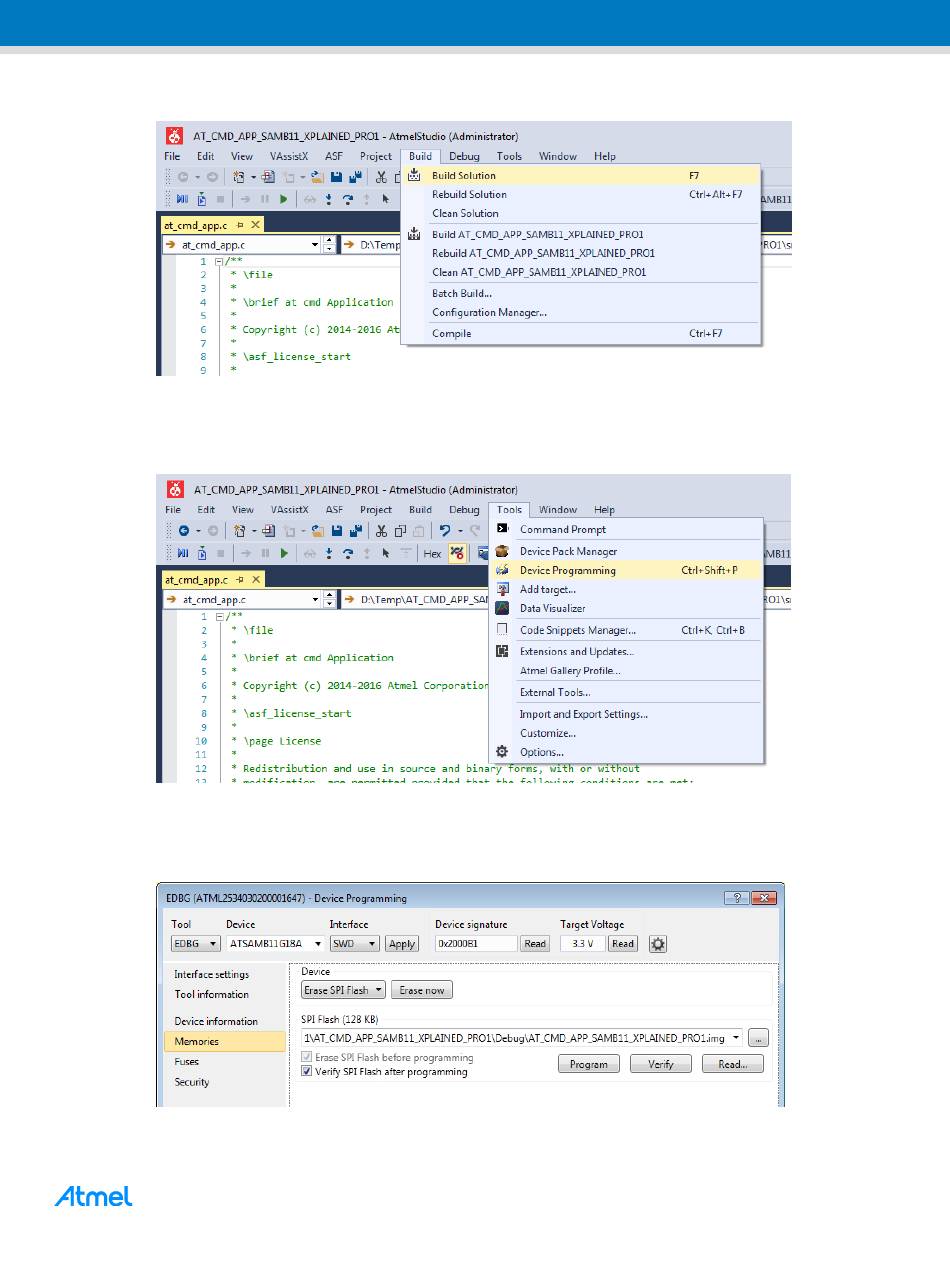Choose Batch Build from the Build menu

pos(581,293)
